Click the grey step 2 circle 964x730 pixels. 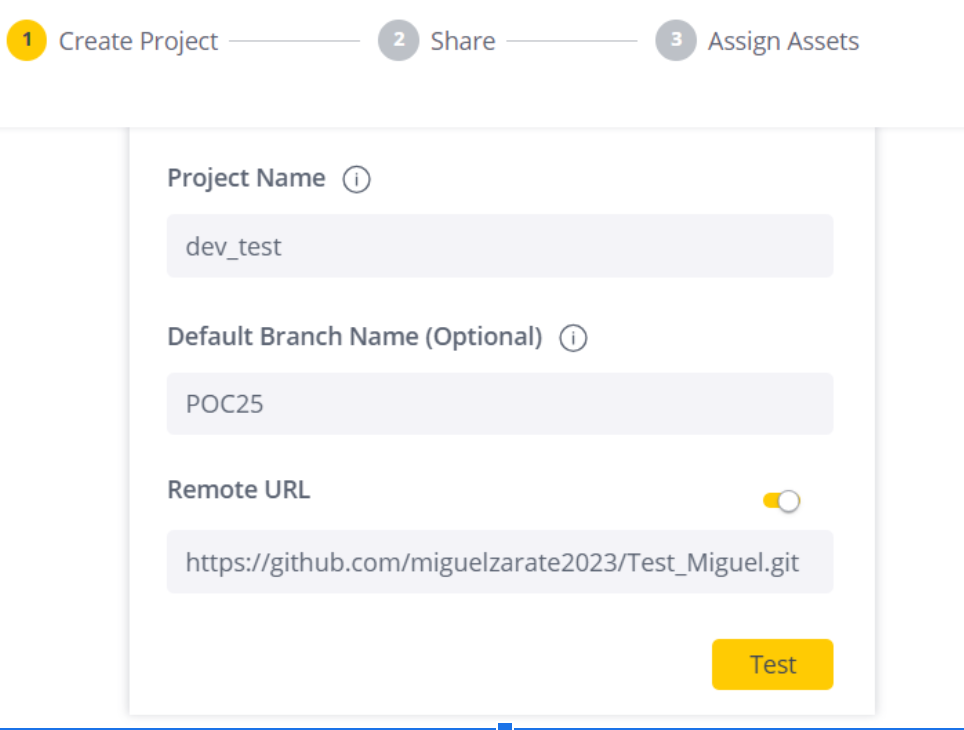398,41
